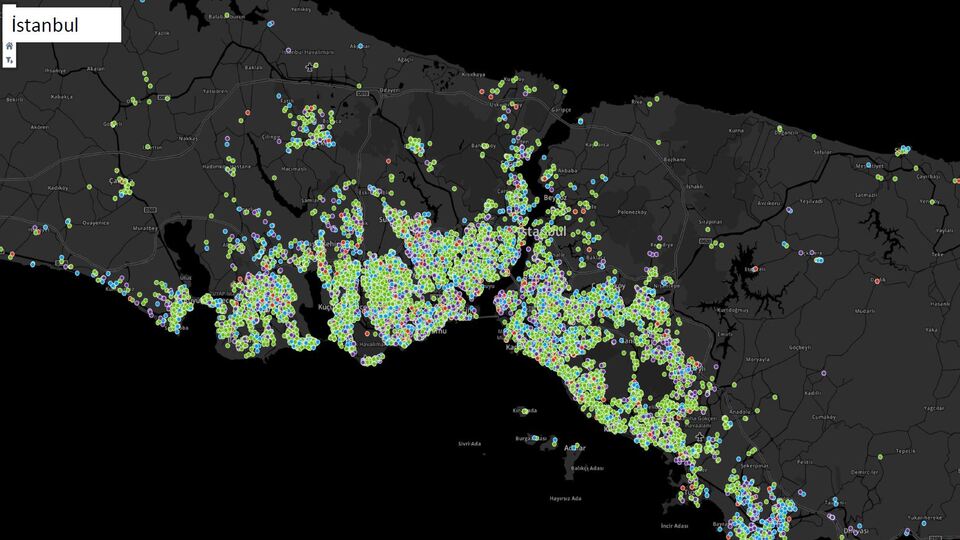The width and height of the screenshot is (960, 540).
Task: Click the Şekerpınar place label
Action: point(754,465)
